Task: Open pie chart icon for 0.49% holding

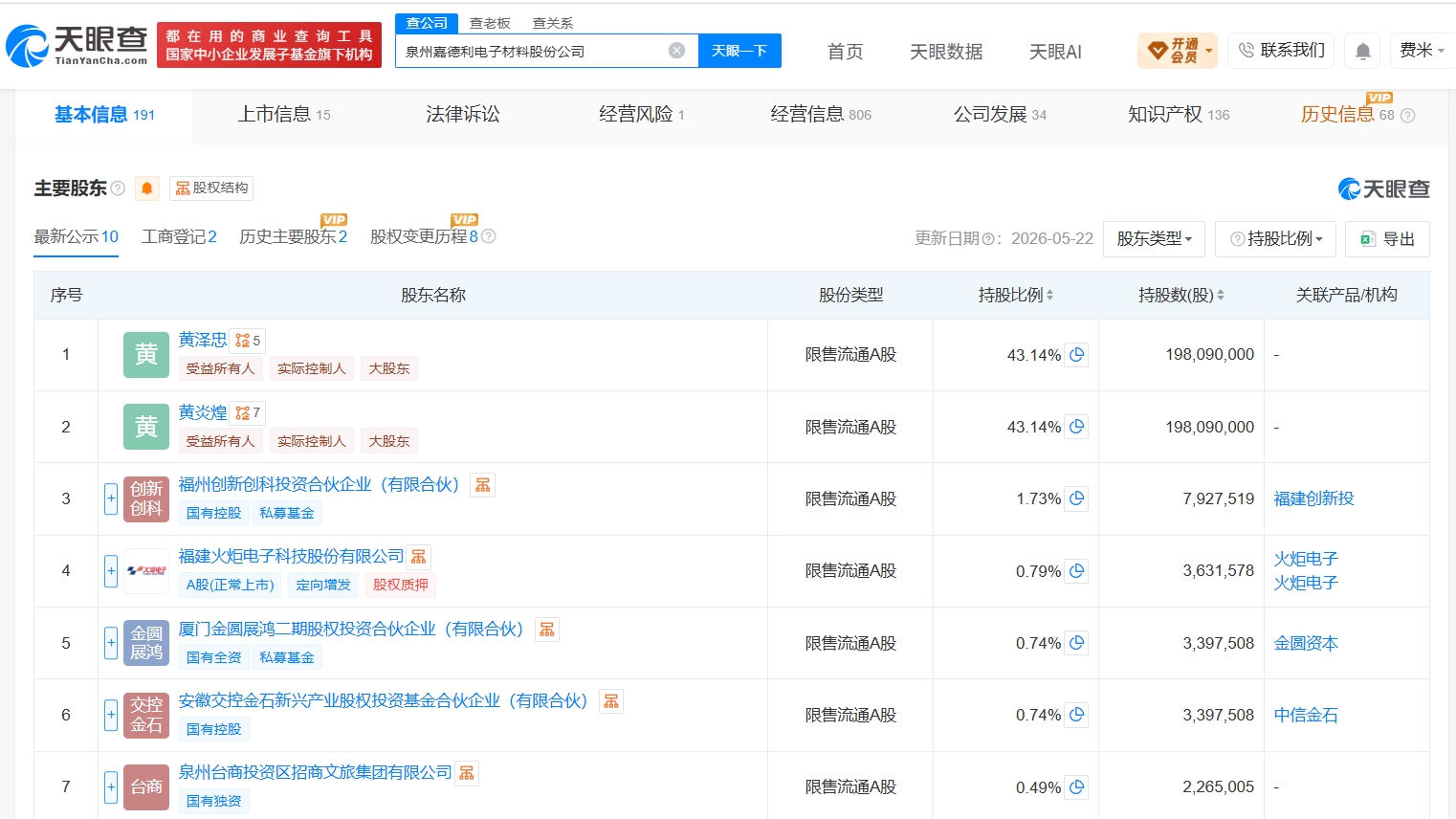Action: [1076, 787]
